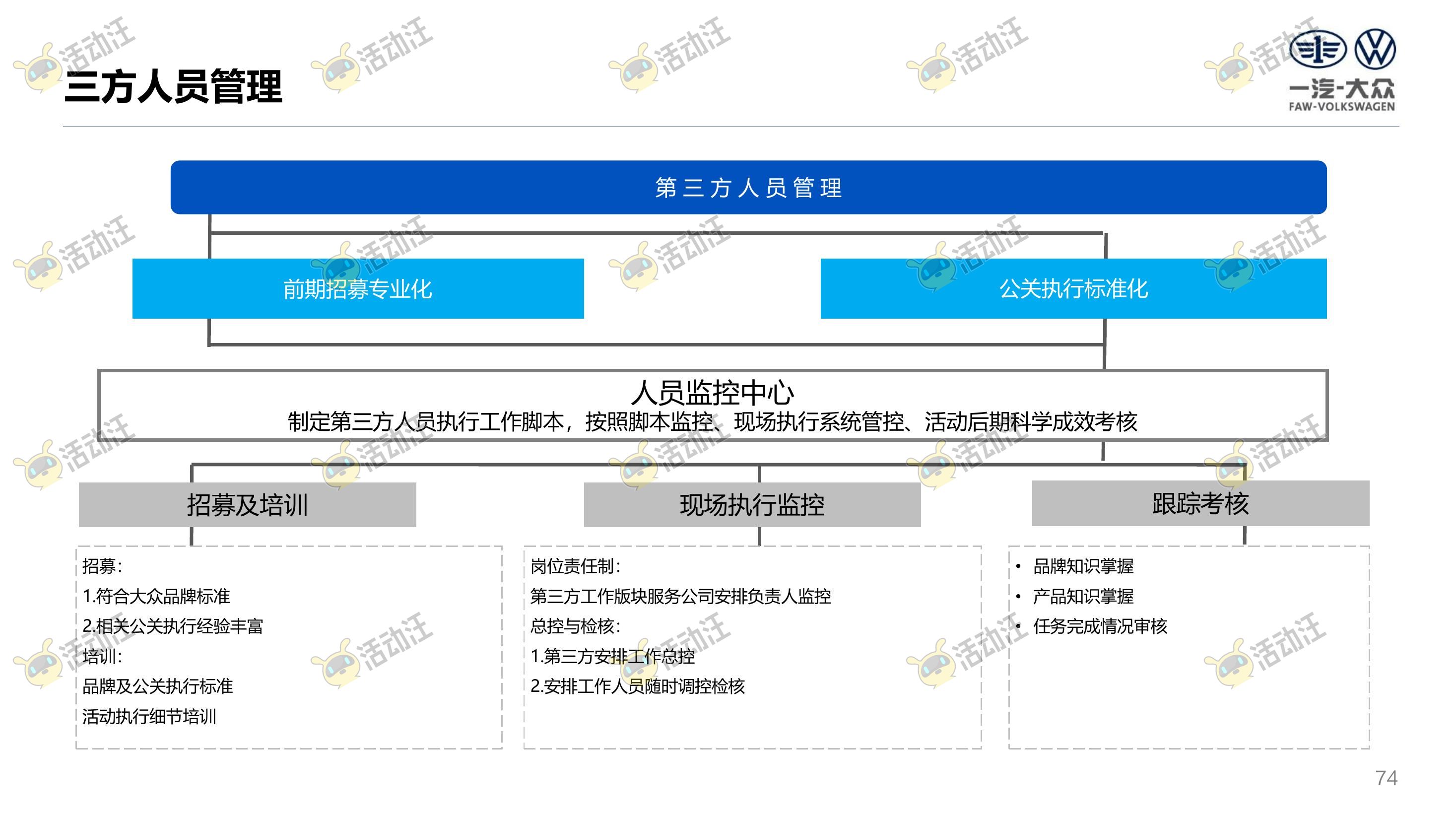The height and width of the screenshot is (819, 1456).
Task: Click the 岗位责任制: label
Action: tap(575, 566)
